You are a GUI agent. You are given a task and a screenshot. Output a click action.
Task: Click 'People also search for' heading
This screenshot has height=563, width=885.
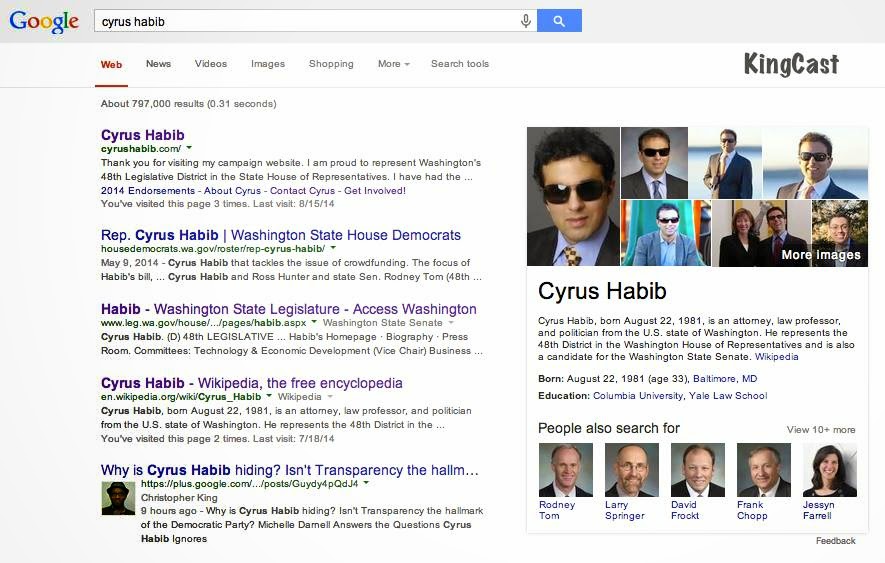(608, 428)
